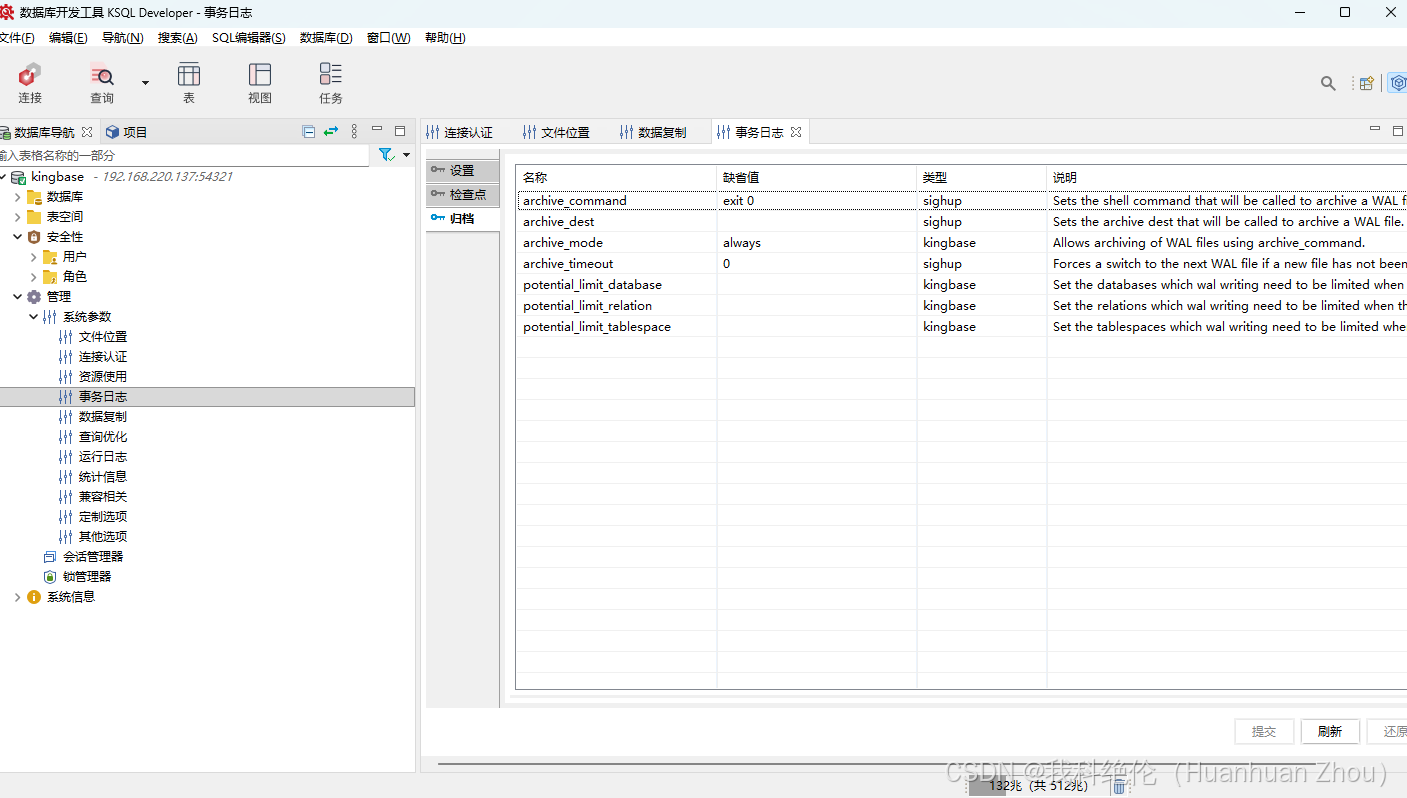Viewport: 1407px width, 798px height.
Task: Open the 文件(F) menu
Action: [17, 38]
